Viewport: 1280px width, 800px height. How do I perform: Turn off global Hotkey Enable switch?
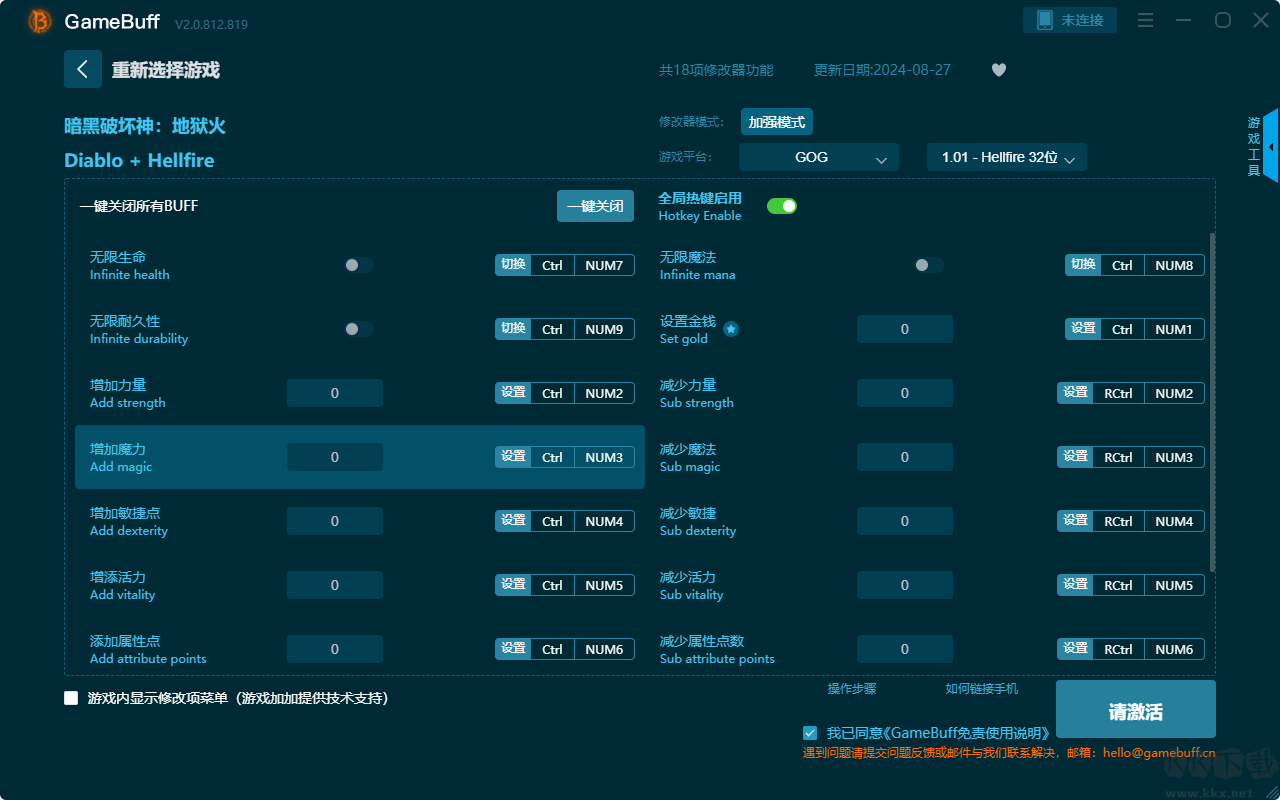coord(782,206)
